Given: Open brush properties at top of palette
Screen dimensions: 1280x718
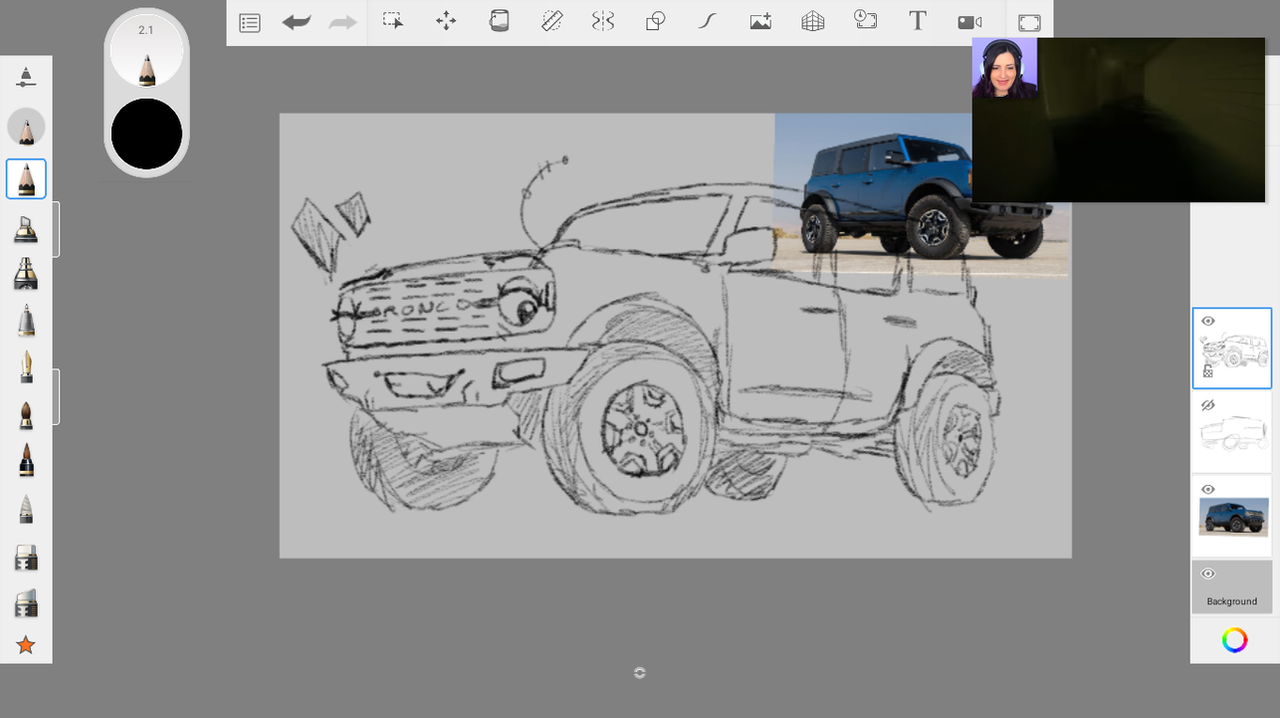Looking at the screenshot, I should pos(26,77).
